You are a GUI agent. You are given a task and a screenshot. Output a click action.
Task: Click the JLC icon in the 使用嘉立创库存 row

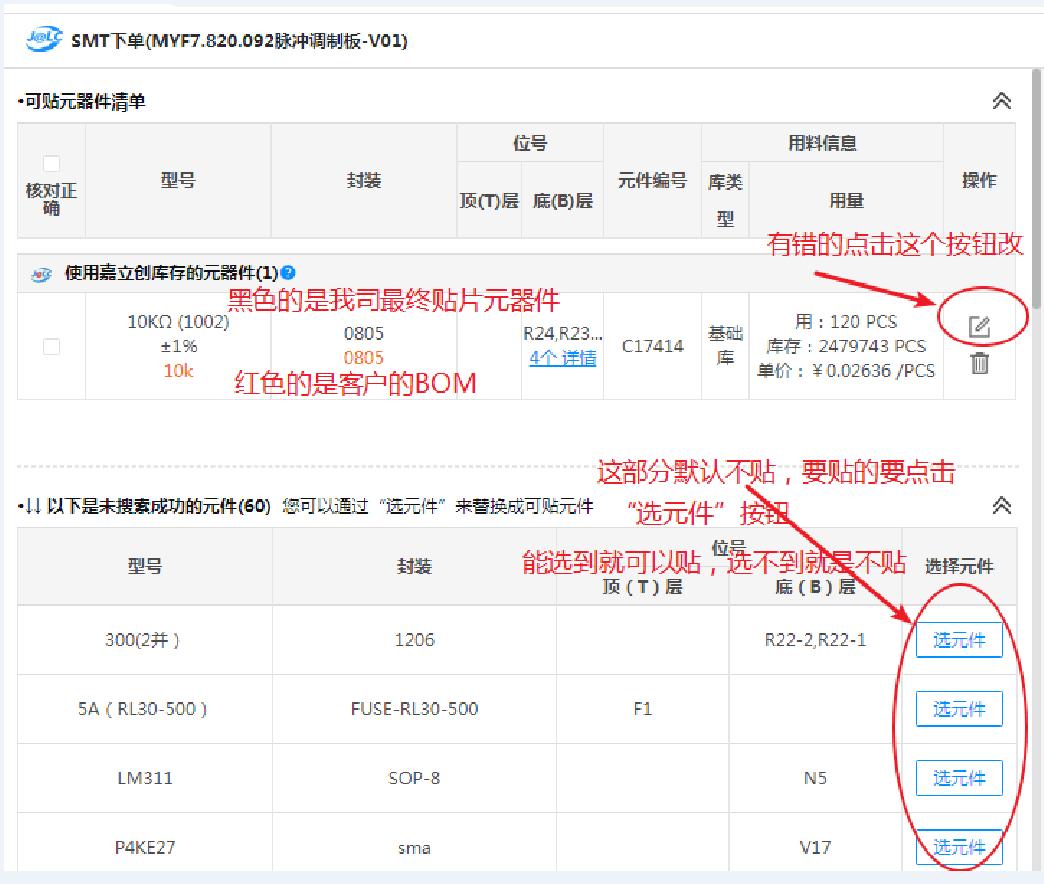42,273
